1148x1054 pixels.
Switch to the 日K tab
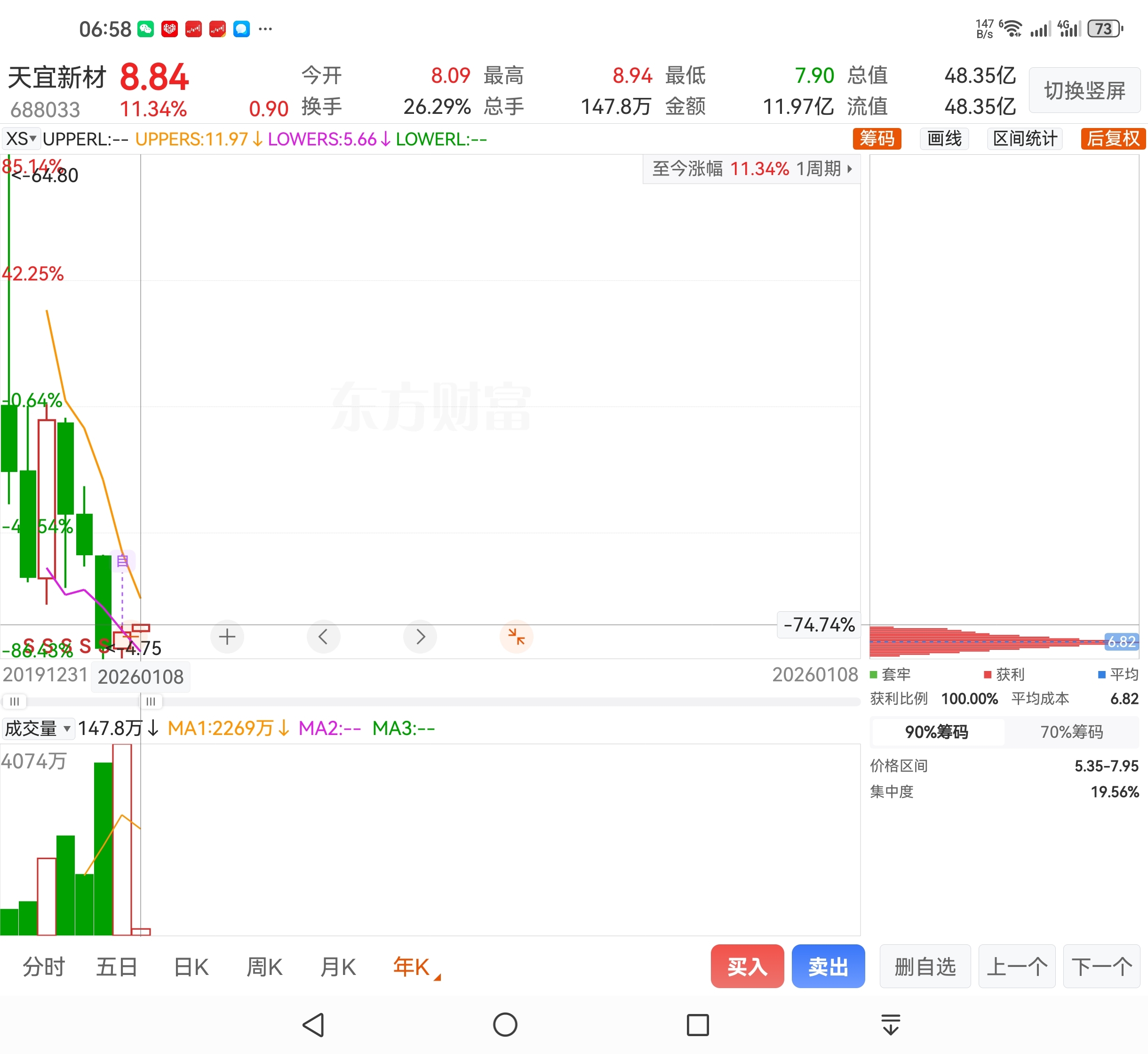pos(191,967)
